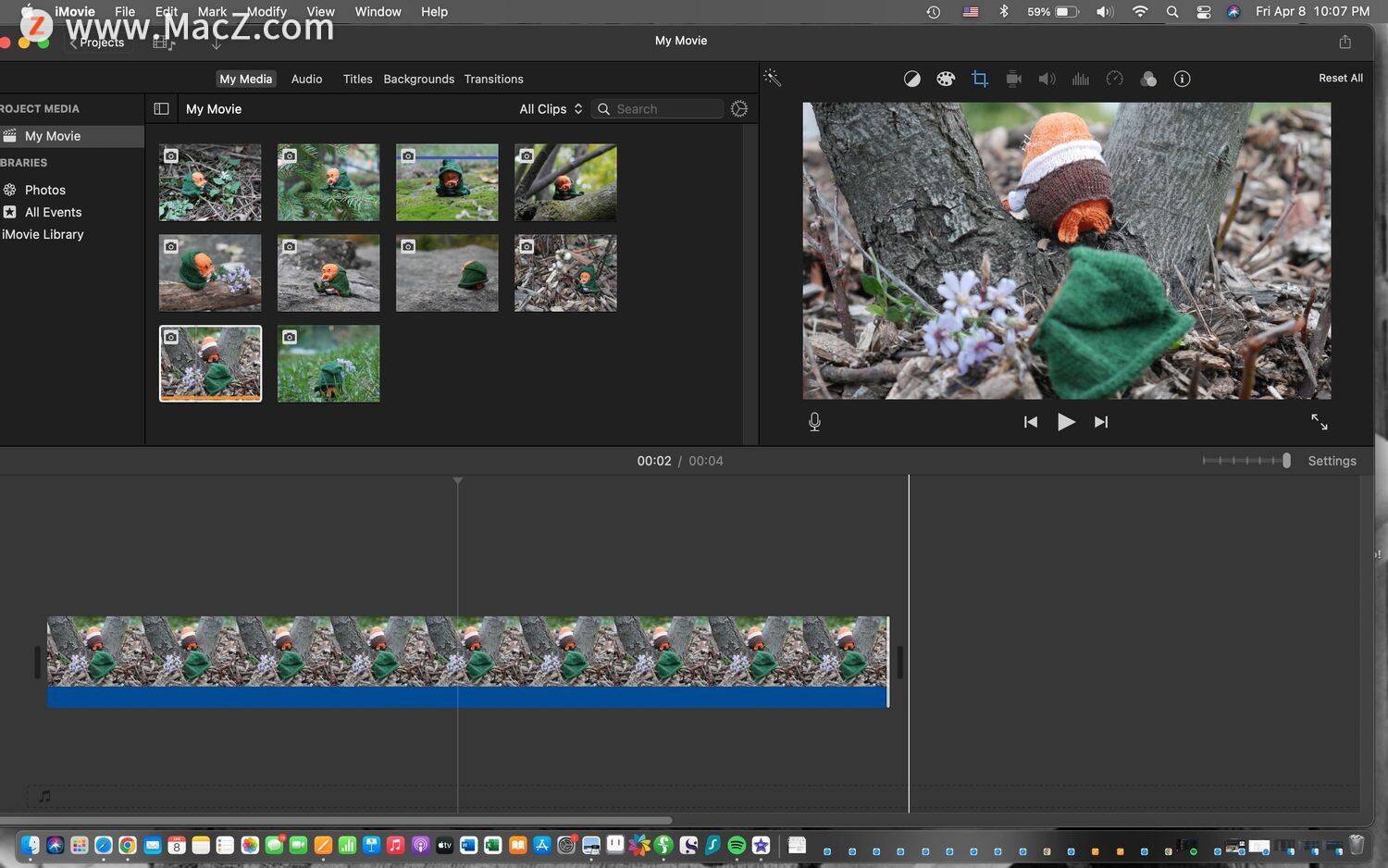Switch to the Transitions tab

[x=493, y=80]
